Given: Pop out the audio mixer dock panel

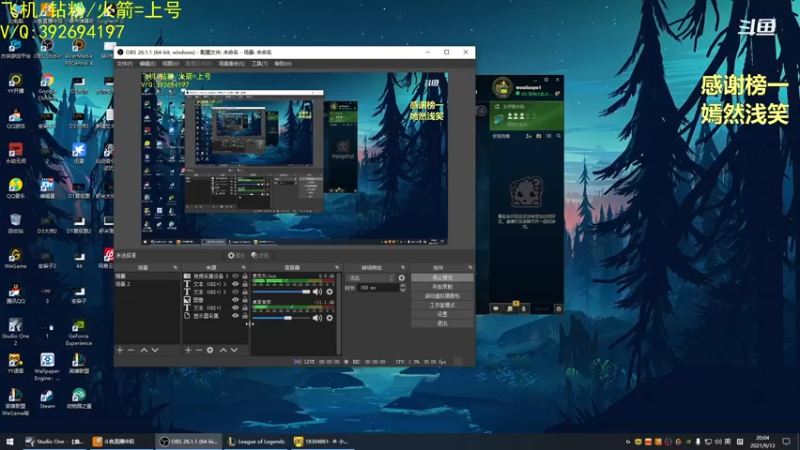Looking at the screenshot, I should [337, 267].
